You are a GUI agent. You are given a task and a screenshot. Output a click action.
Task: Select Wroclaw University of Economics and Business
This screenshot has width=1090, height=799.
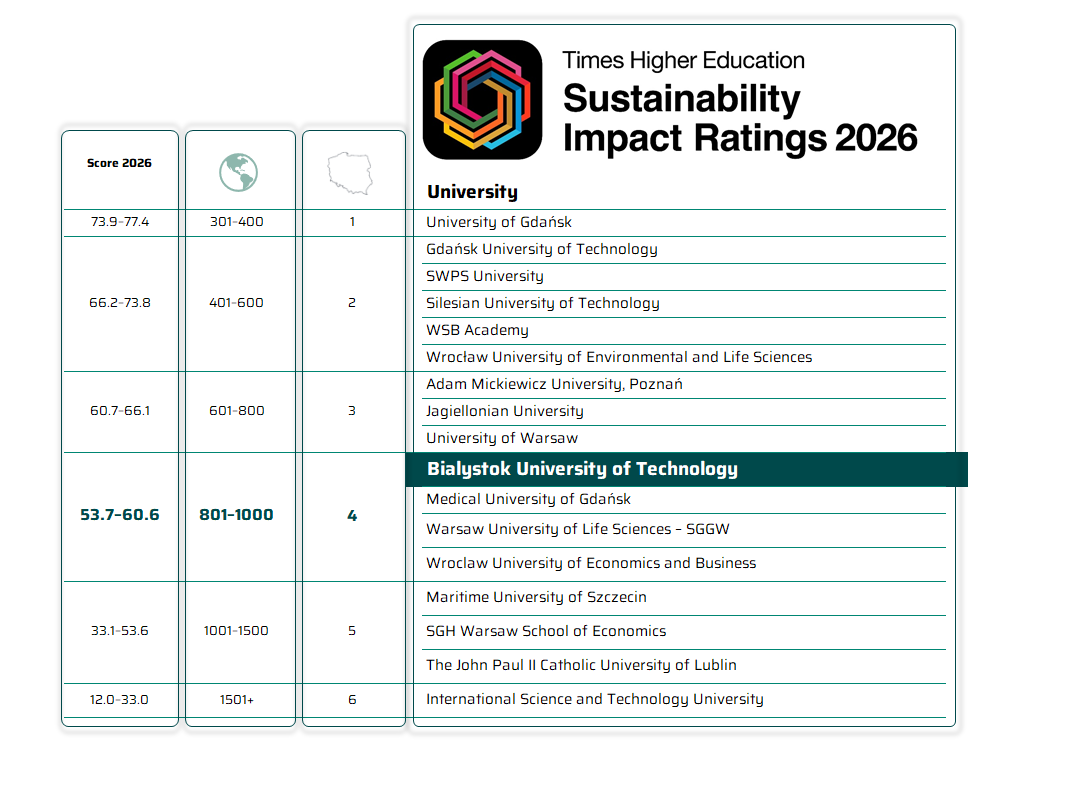(684, 564)
